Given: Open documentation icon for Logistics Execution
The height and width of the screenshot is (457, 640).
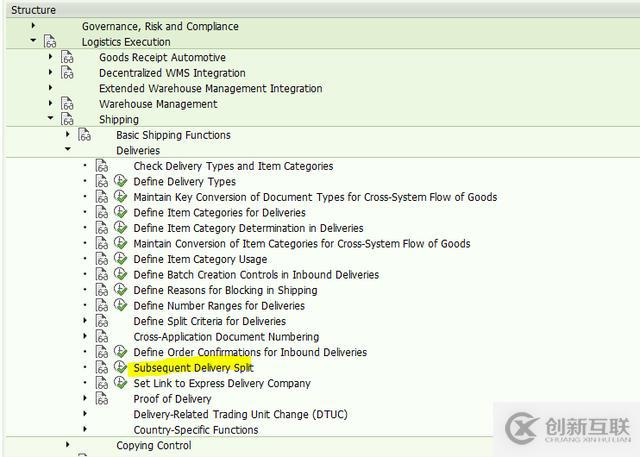Looking at the screenshot, I should [x=50, y=41].
